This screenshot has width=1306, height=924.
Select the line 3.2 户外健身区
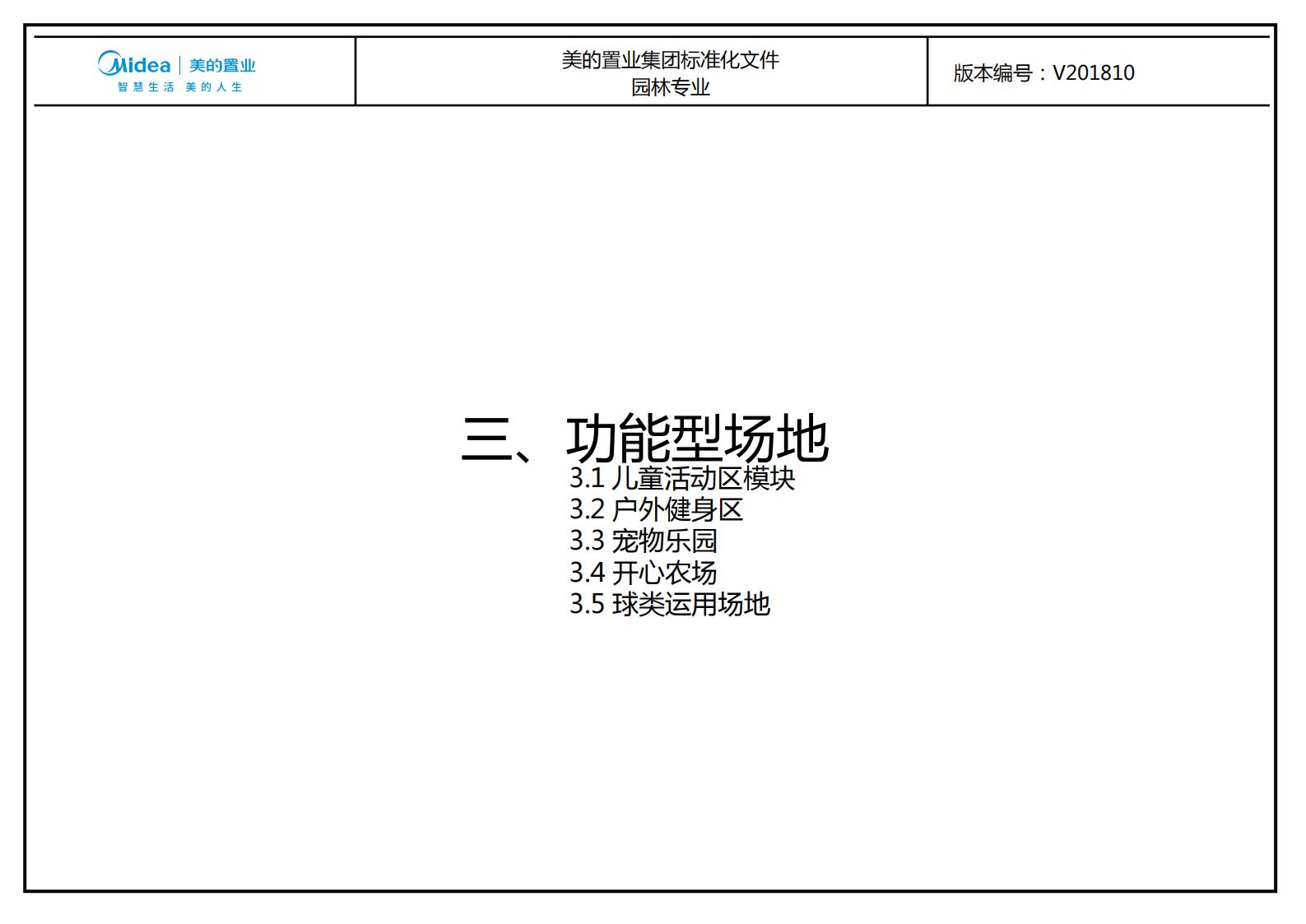tap(656, 509)
